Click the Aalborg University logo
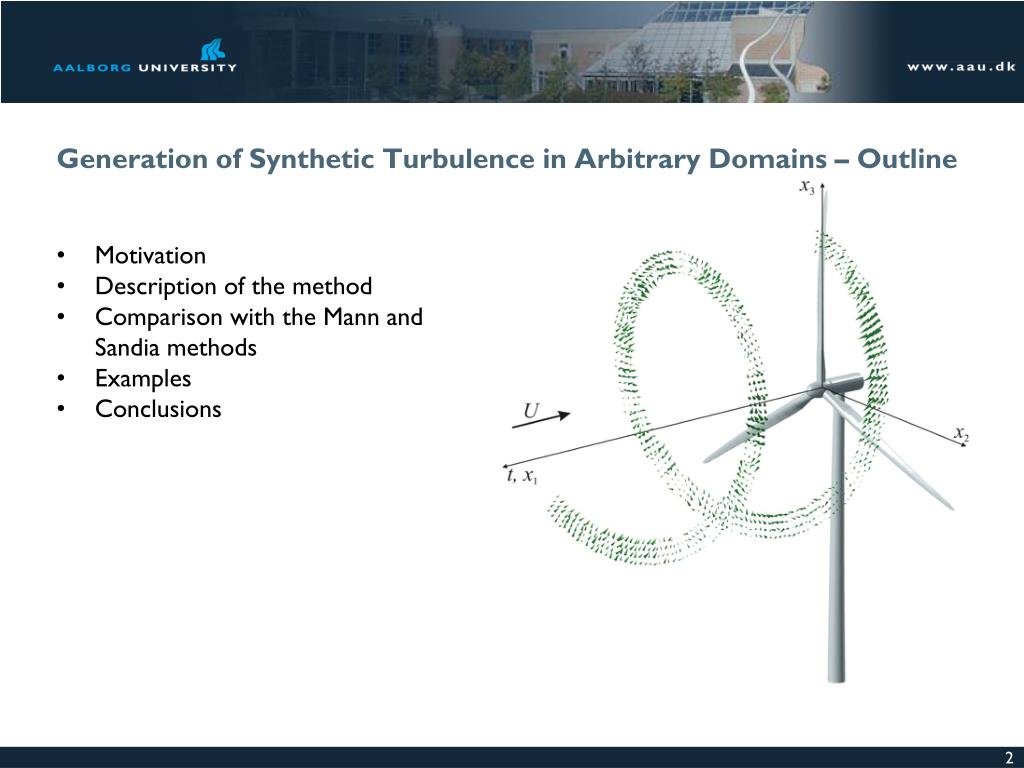This screenshot has width=1024, height=768. click(x=145, y=56)
